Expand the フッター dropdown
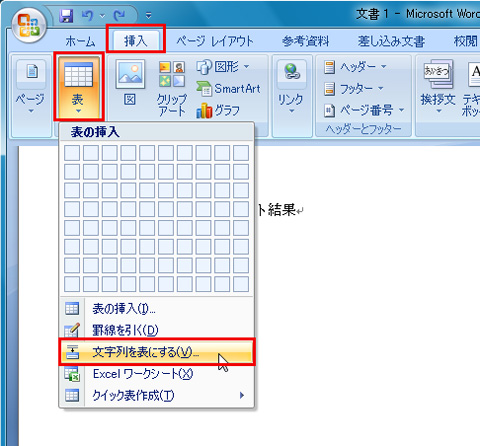Screen dimensions: 480x446 click(x=353, y=89)
